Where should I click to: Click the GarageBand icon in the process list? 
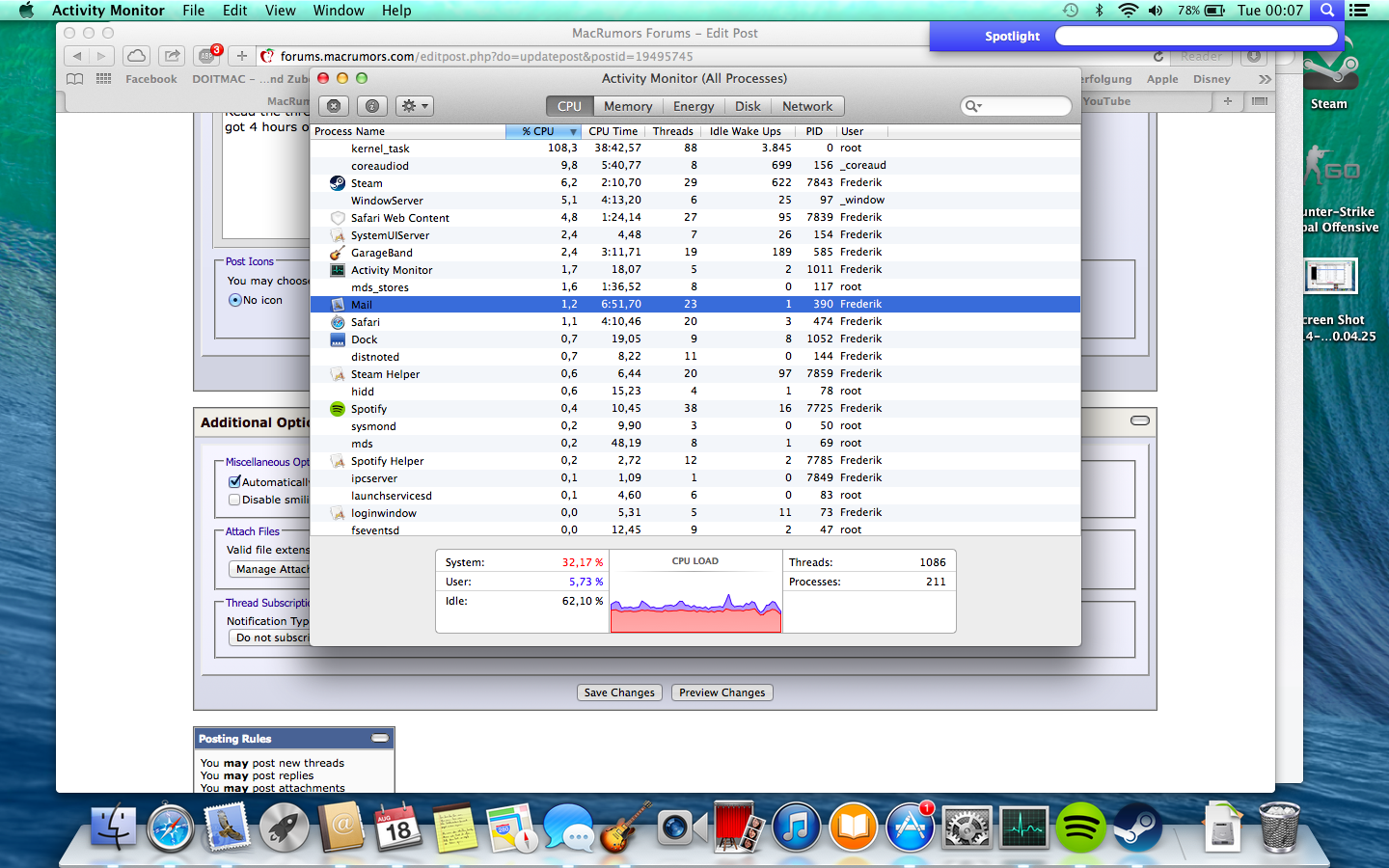(338, 253)
